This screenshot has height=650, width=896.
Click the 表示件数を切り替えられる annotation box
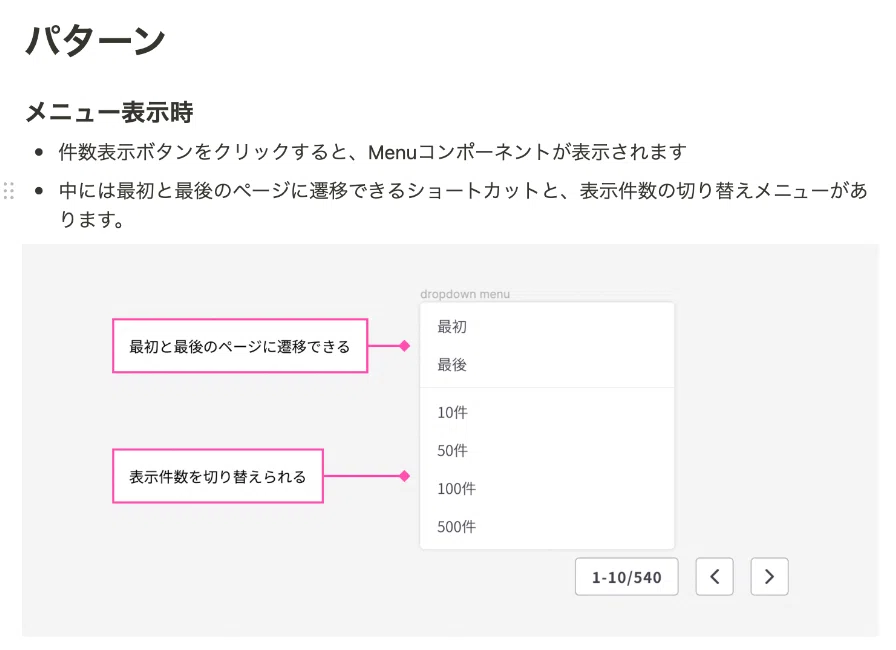coord(218,476)
